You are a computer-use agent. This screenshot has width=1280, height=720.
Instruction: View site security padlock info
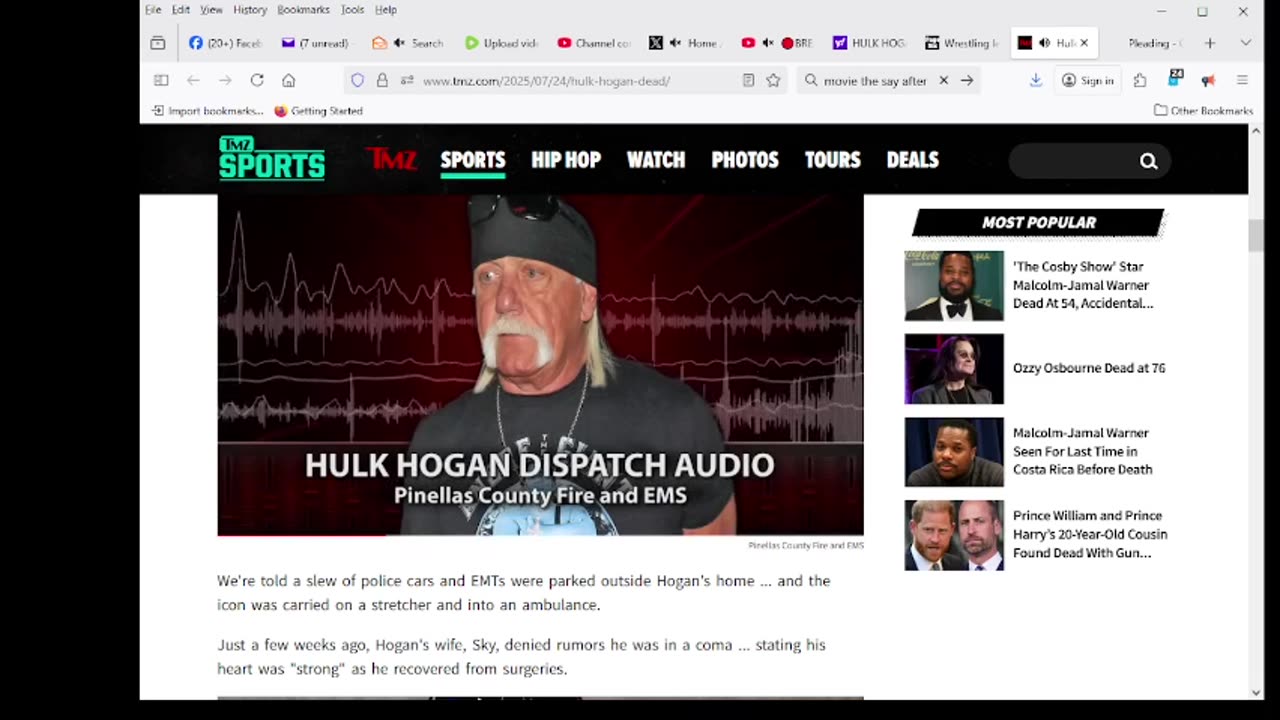tap(382, 80)
